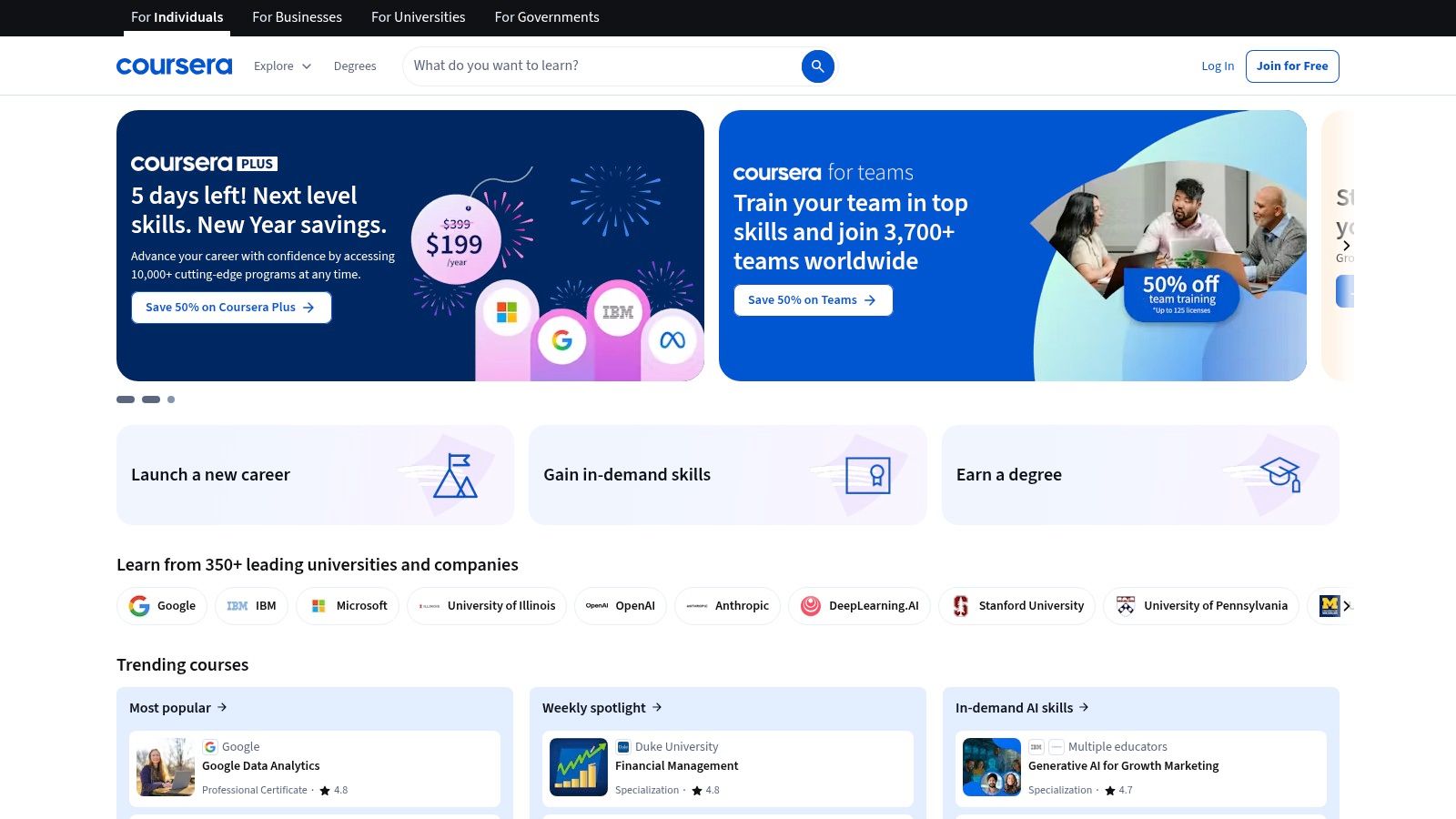The width and height of the screenshot is (1456, 819).
Task: Click the search magnifying glass icon
Action: (817, 66)
